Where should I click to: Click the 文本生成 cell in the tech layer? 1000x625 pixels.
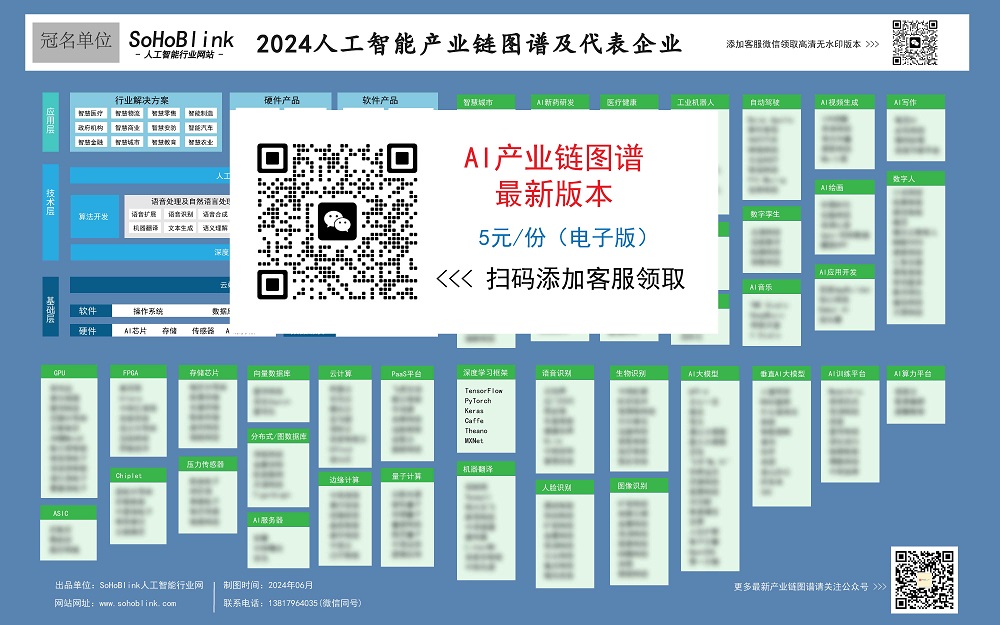coord(180,228)
